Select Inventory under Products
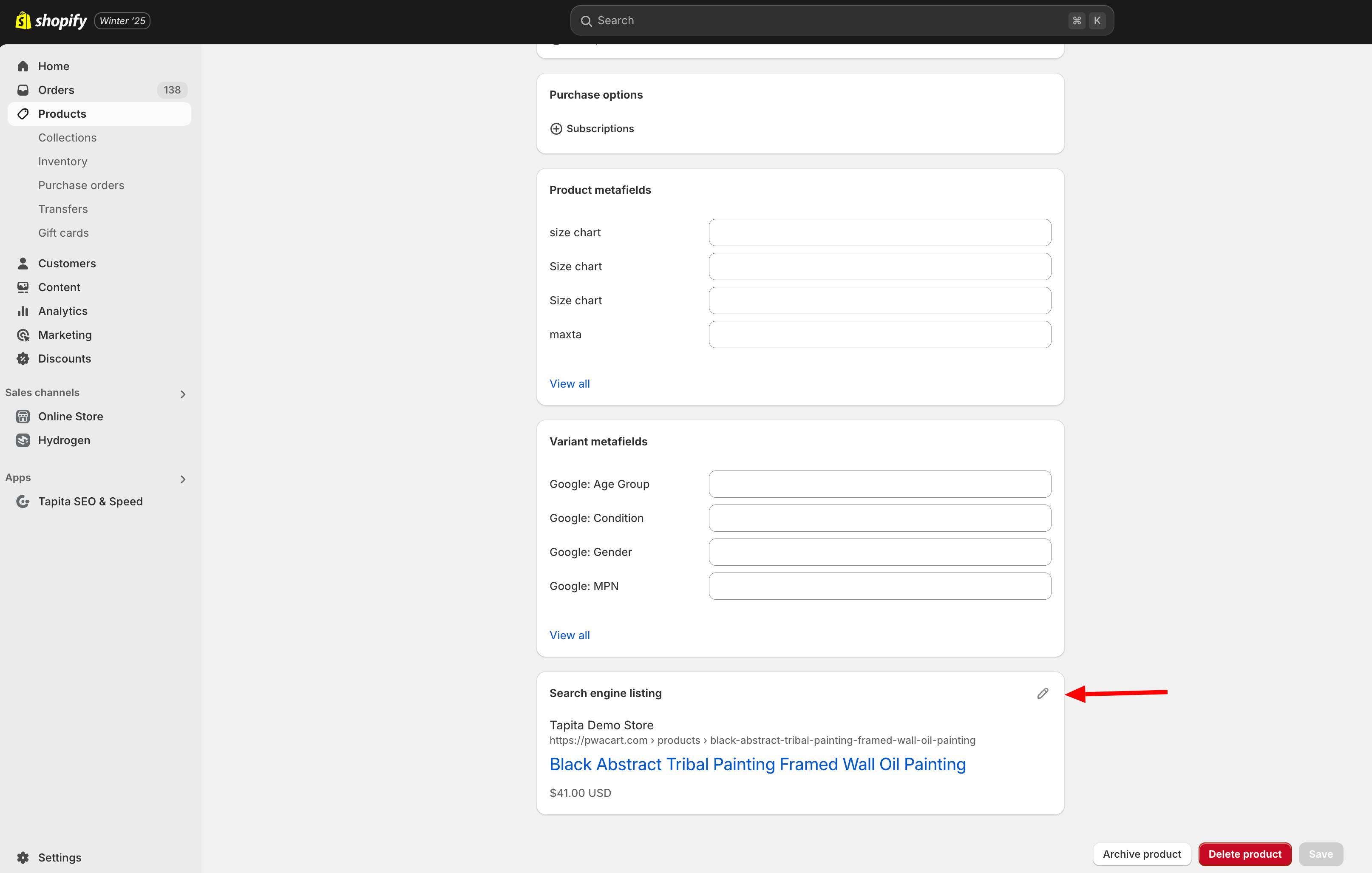The image size is (1372, 873). 62,161
